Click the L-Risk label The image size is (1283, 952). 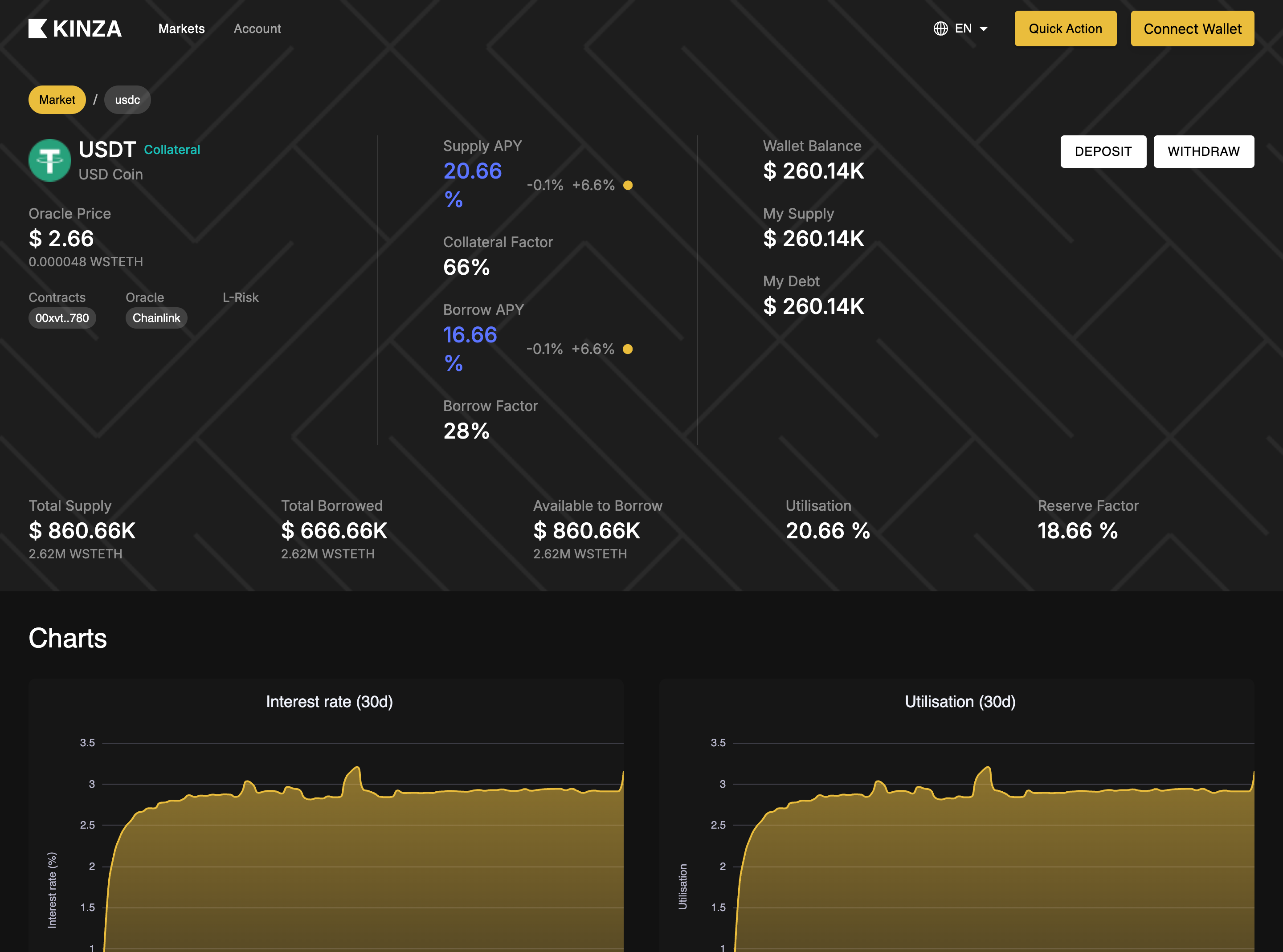click(x=241, y=297)
